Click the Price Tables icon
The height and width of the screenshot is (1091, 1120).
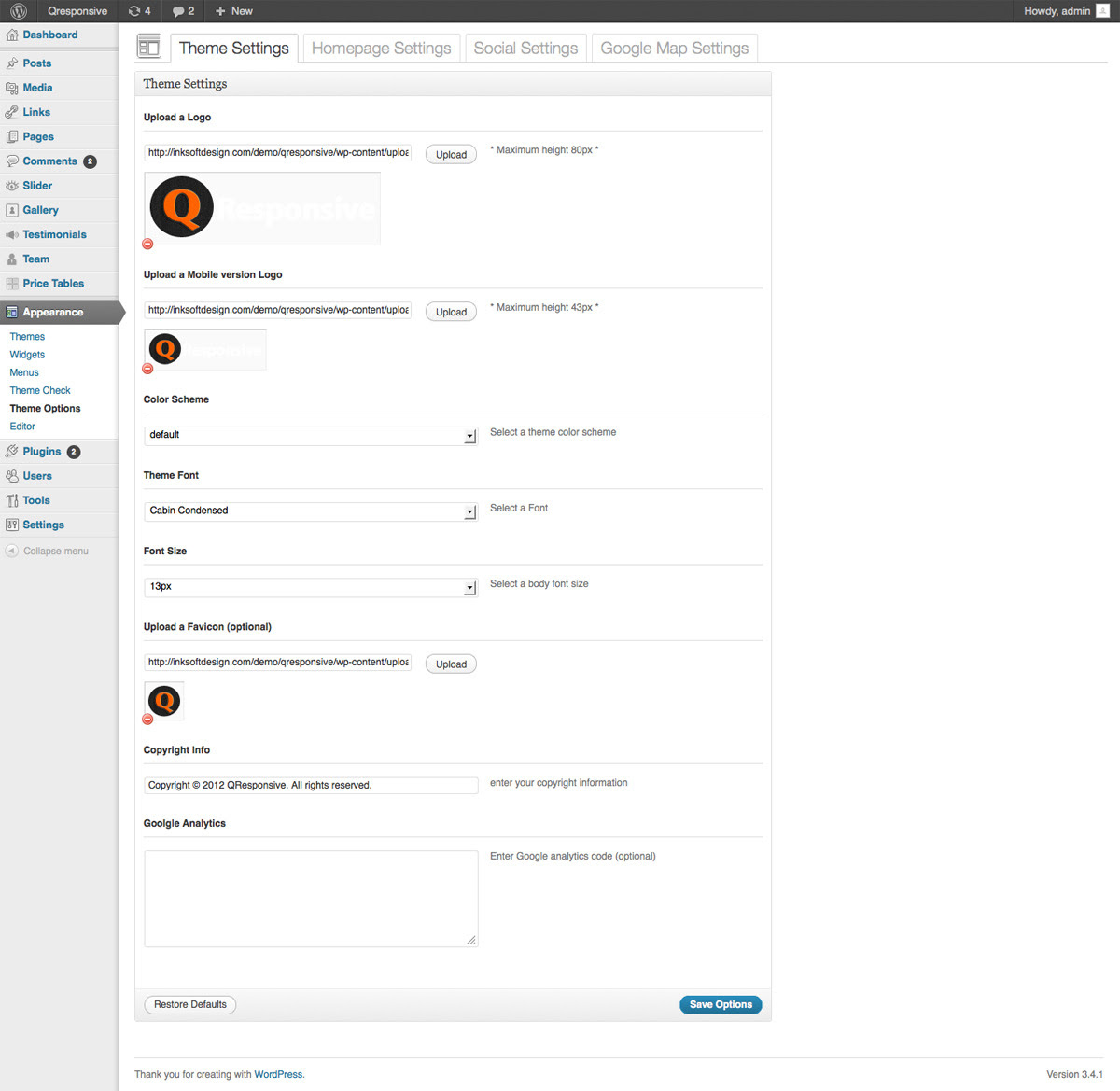click(x=12, y=284)
